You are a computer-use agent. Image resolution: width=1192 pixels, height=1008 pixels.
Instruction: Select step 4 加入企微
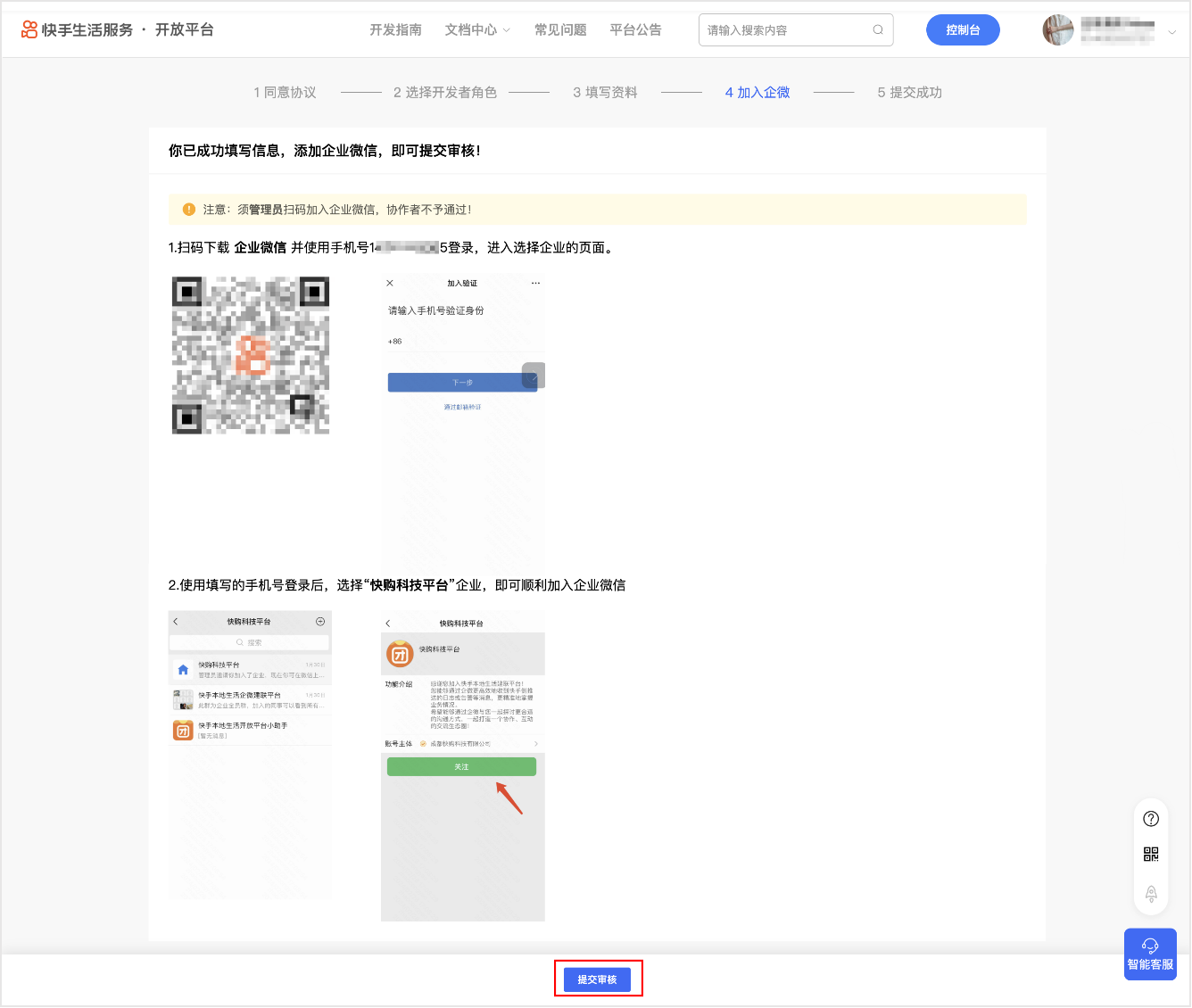point(757,92)
